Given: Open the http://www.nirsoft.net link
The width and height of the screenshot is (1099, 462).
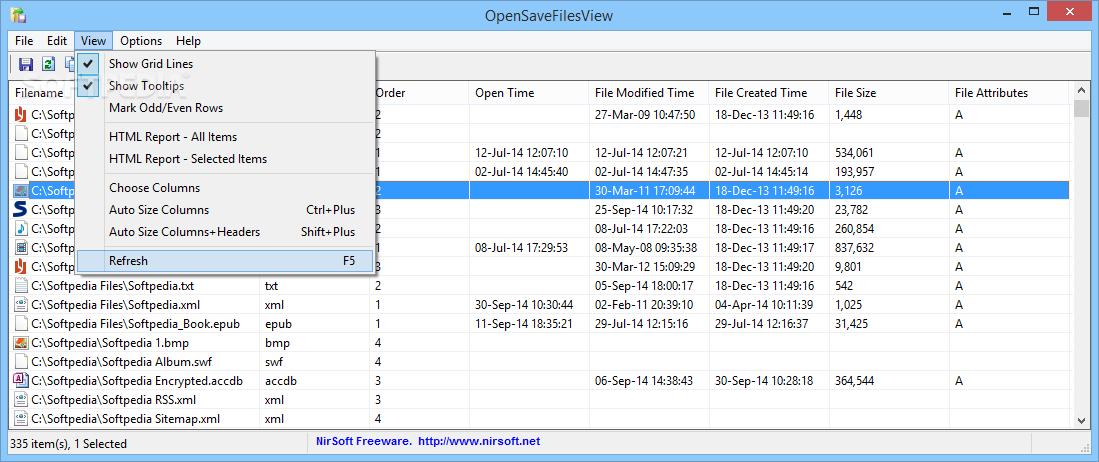Looking at the screenshot, I should click(x=479, y=442).
